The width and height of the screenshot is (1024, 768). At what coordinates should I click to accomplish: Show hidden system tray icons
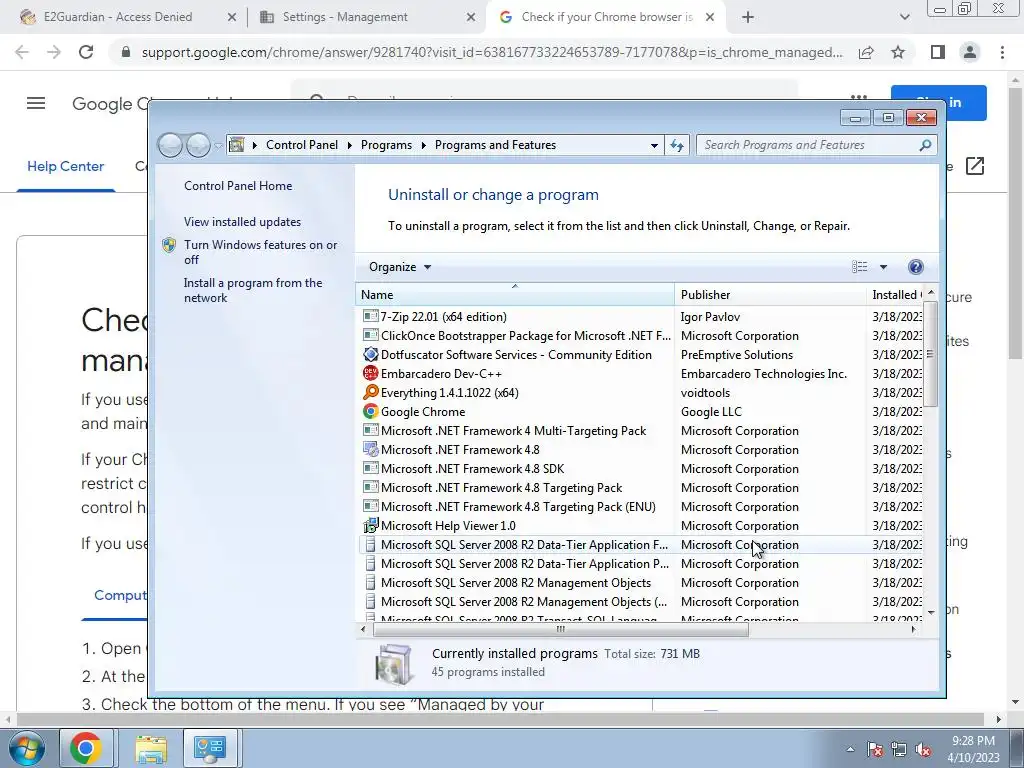pyautogui.click(x=850, y=750)
